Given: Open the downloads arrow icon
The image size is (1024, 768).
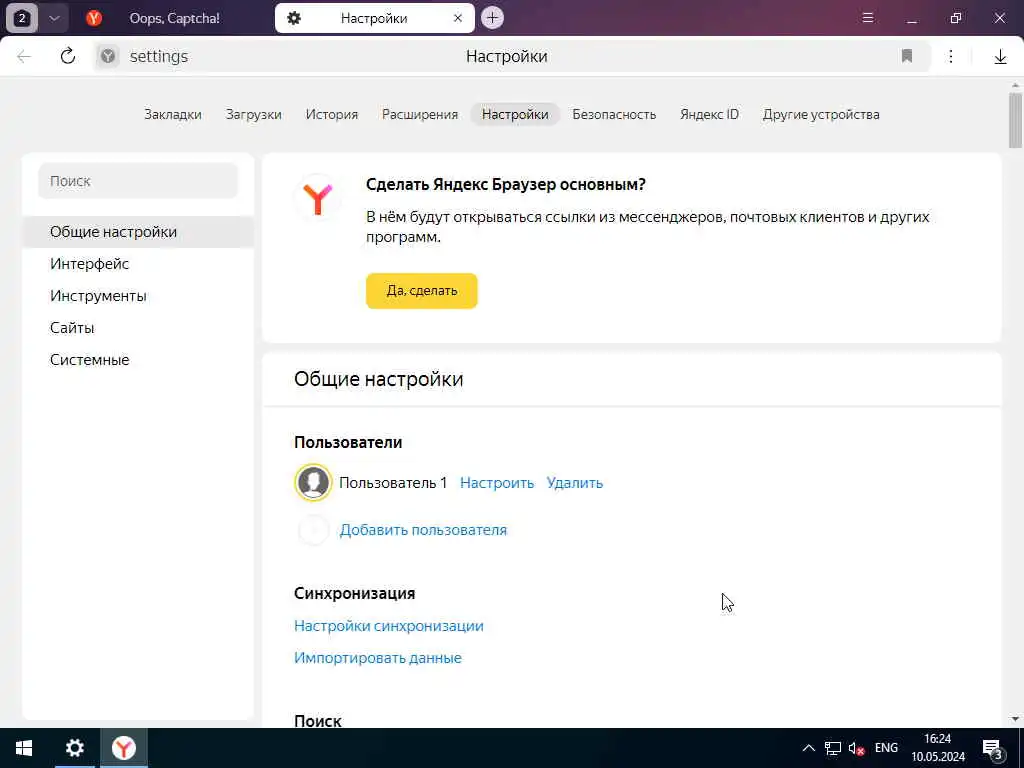Looking at the screenshot, I should coord(1000,57).
